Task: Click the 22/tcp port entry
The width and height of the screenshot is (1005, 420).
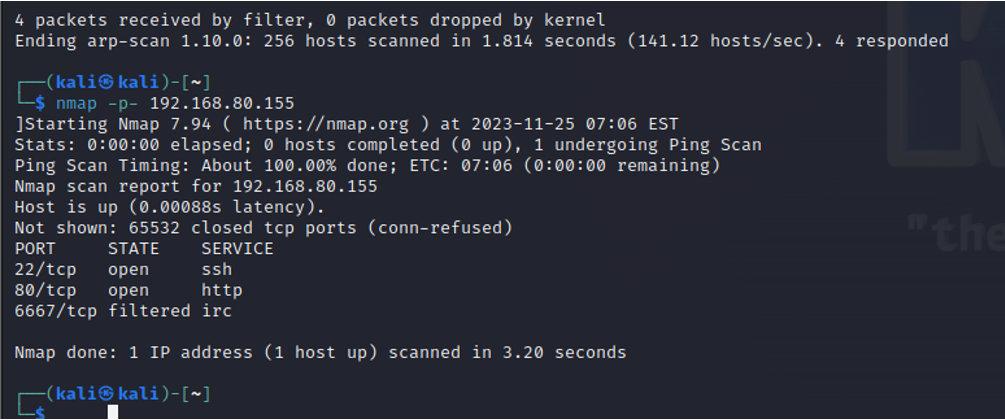Action: pos(45,270)
